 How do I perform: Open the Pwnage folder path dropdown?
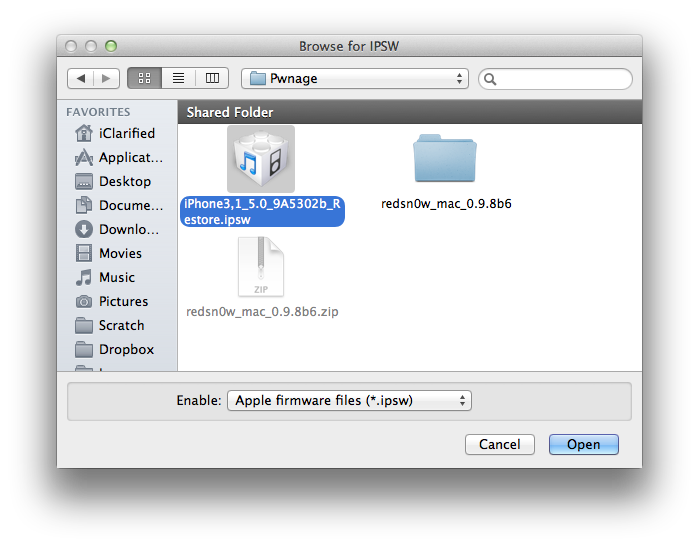click(355, 79)
